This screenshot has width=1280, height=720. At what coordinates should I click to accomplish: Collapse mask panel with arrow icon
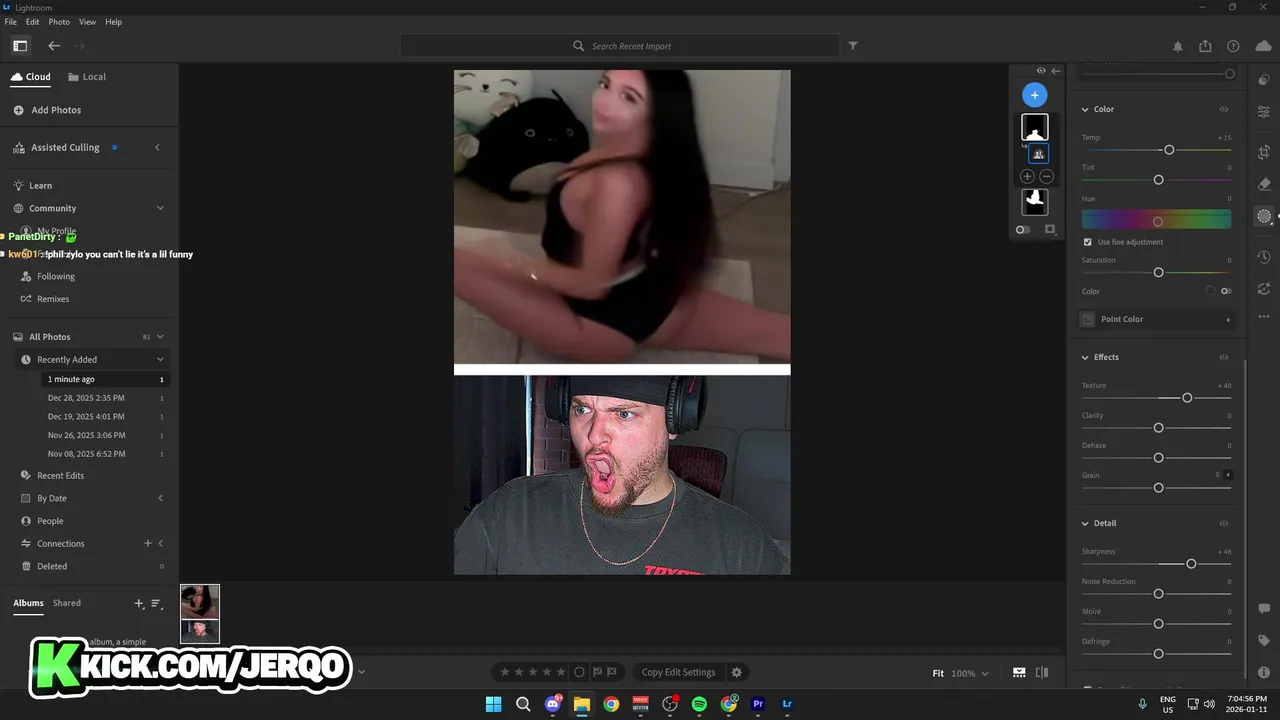(x=1055, y=71)
